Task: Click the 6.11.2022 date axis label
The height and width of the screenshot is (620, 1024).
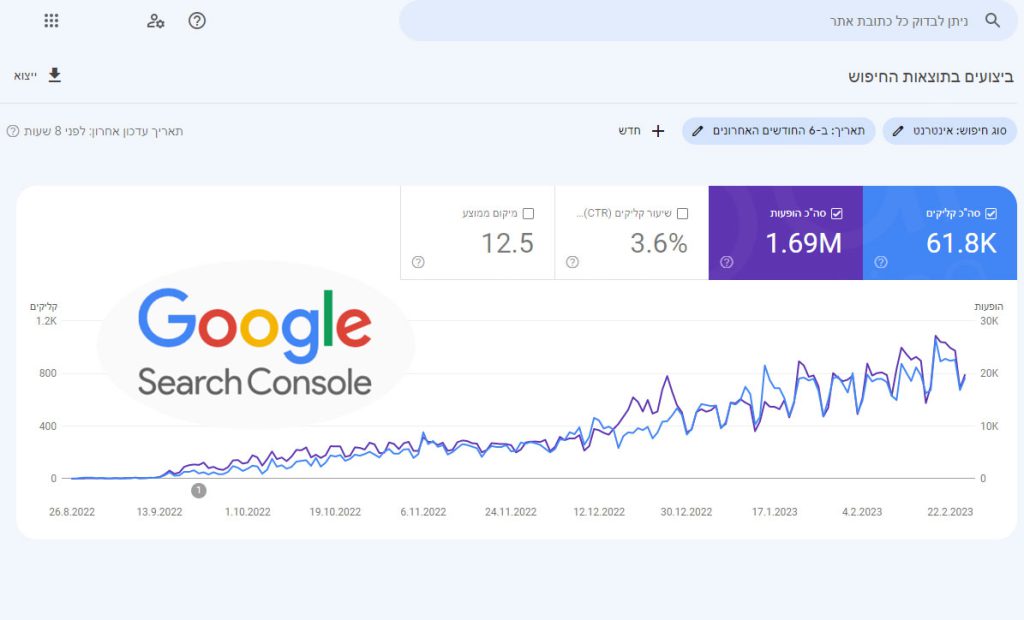Action: coord(423,512)
